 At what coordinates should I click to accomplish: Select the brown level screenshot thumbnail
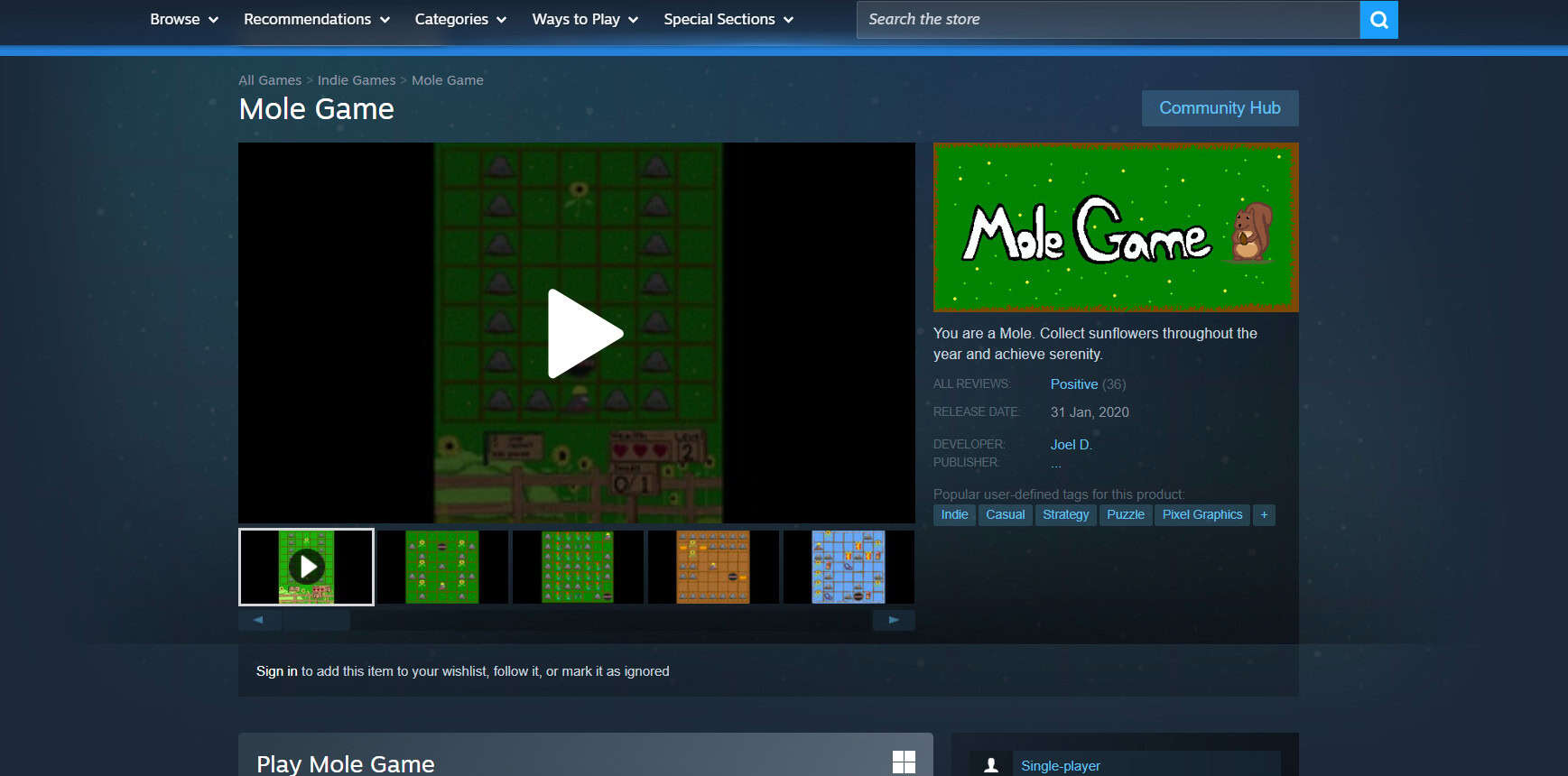[x=712, y=567]
